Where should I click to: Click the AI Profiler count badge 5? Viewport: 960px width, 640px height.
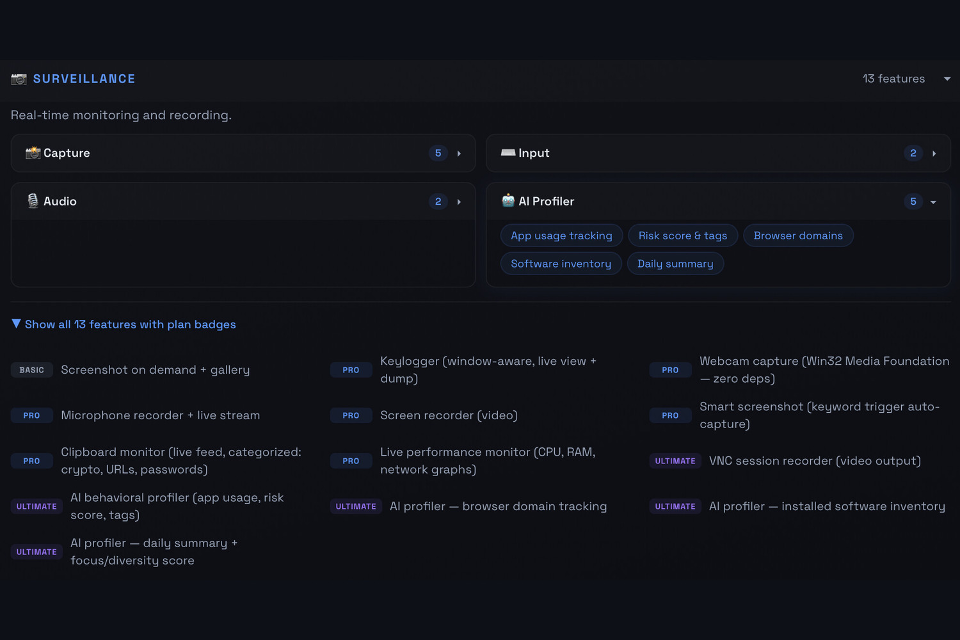click(913, 201)
